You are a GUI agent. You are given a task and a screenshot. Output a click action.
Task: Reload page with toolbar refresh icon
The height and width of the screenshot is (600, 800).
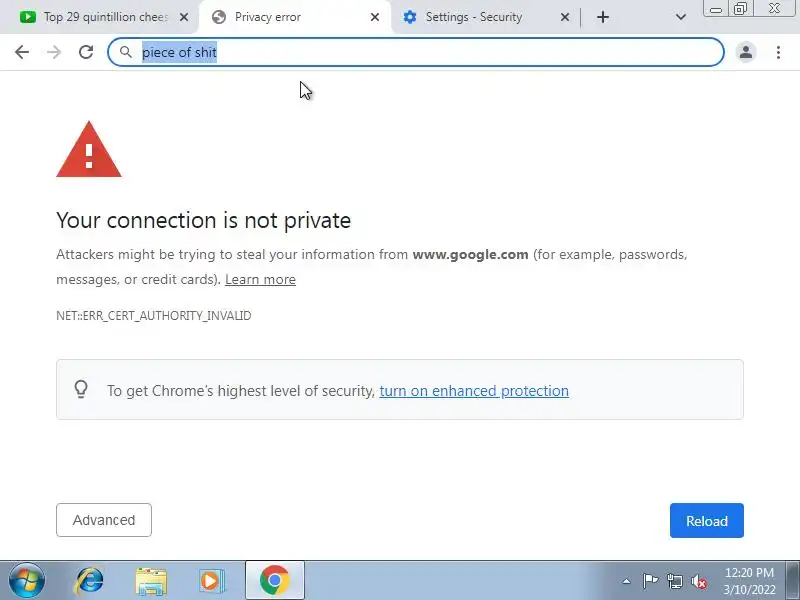pyautogui.click(x=86, y=52)
